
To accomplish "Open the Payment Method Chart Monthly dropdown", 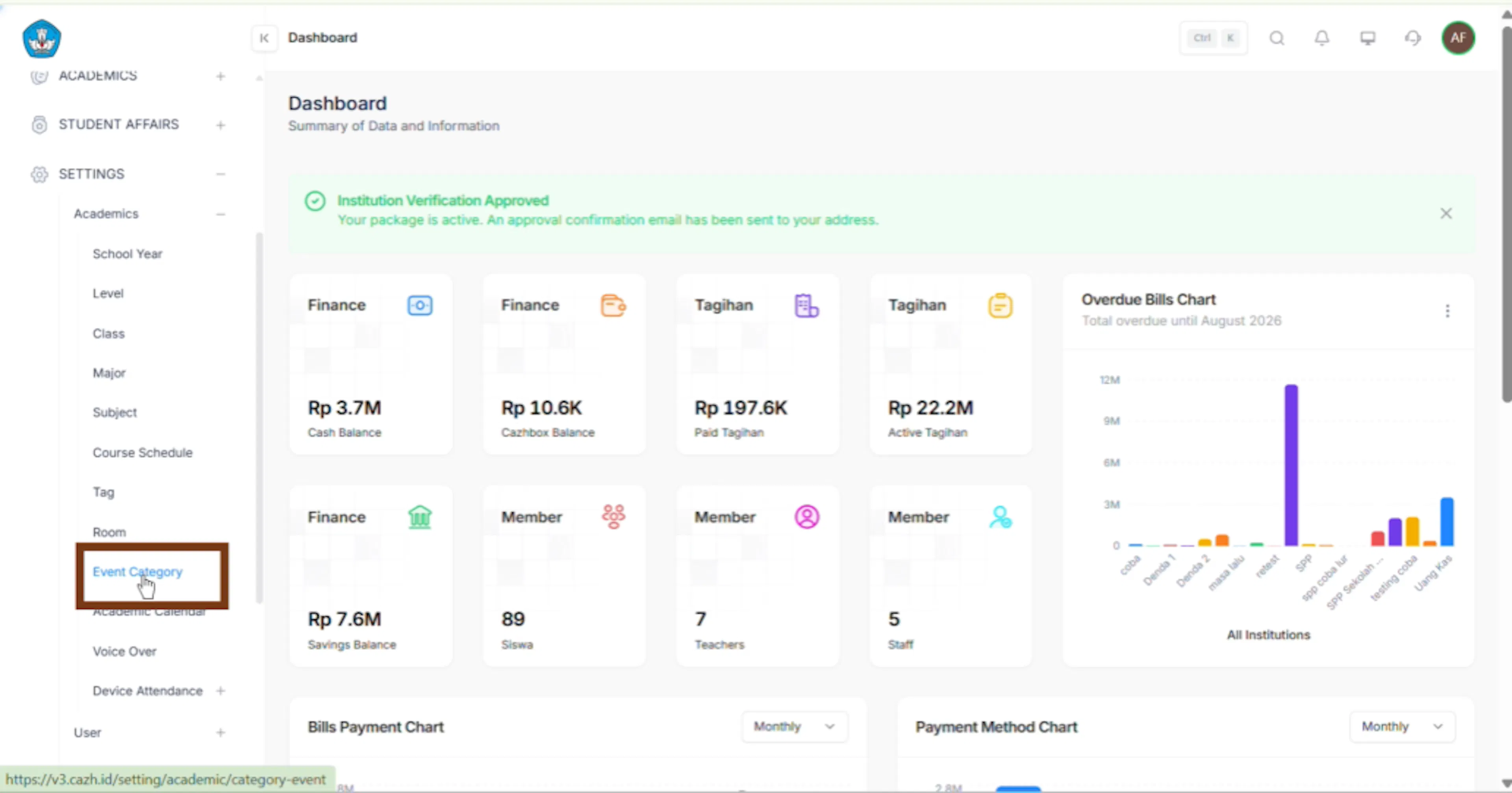I will click(1402, 727).
